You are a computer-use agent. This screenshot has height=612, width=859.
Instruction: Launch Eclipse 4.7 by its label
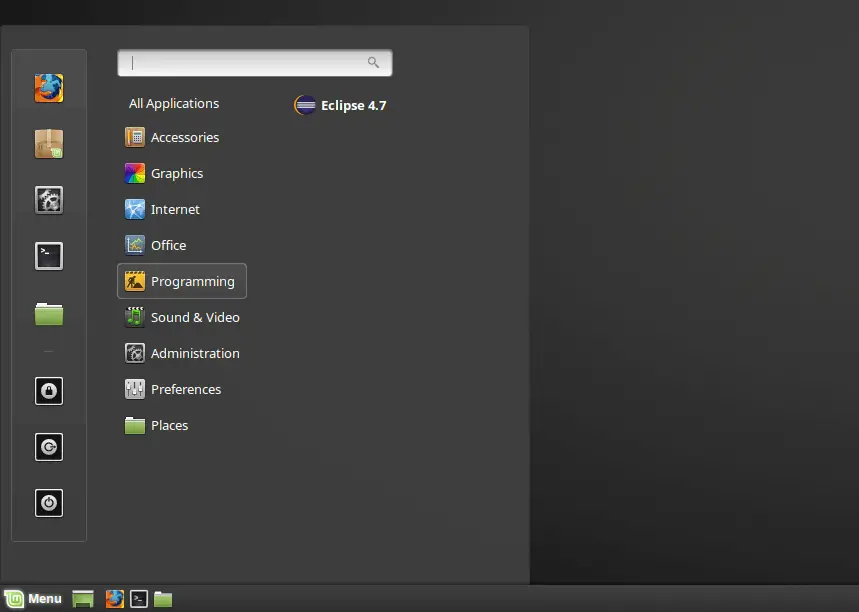353,106
